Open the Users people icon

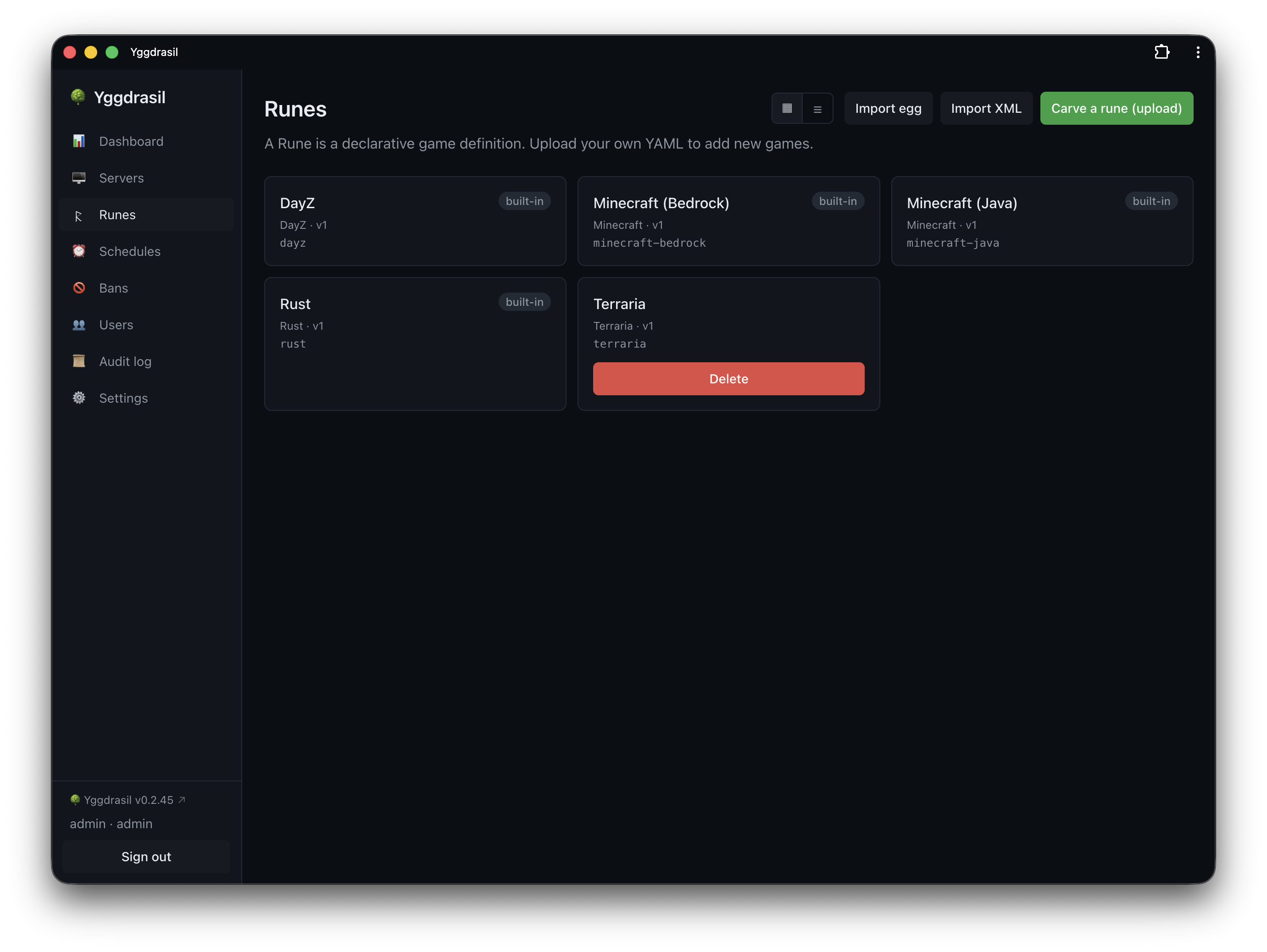tap(78, 325)
